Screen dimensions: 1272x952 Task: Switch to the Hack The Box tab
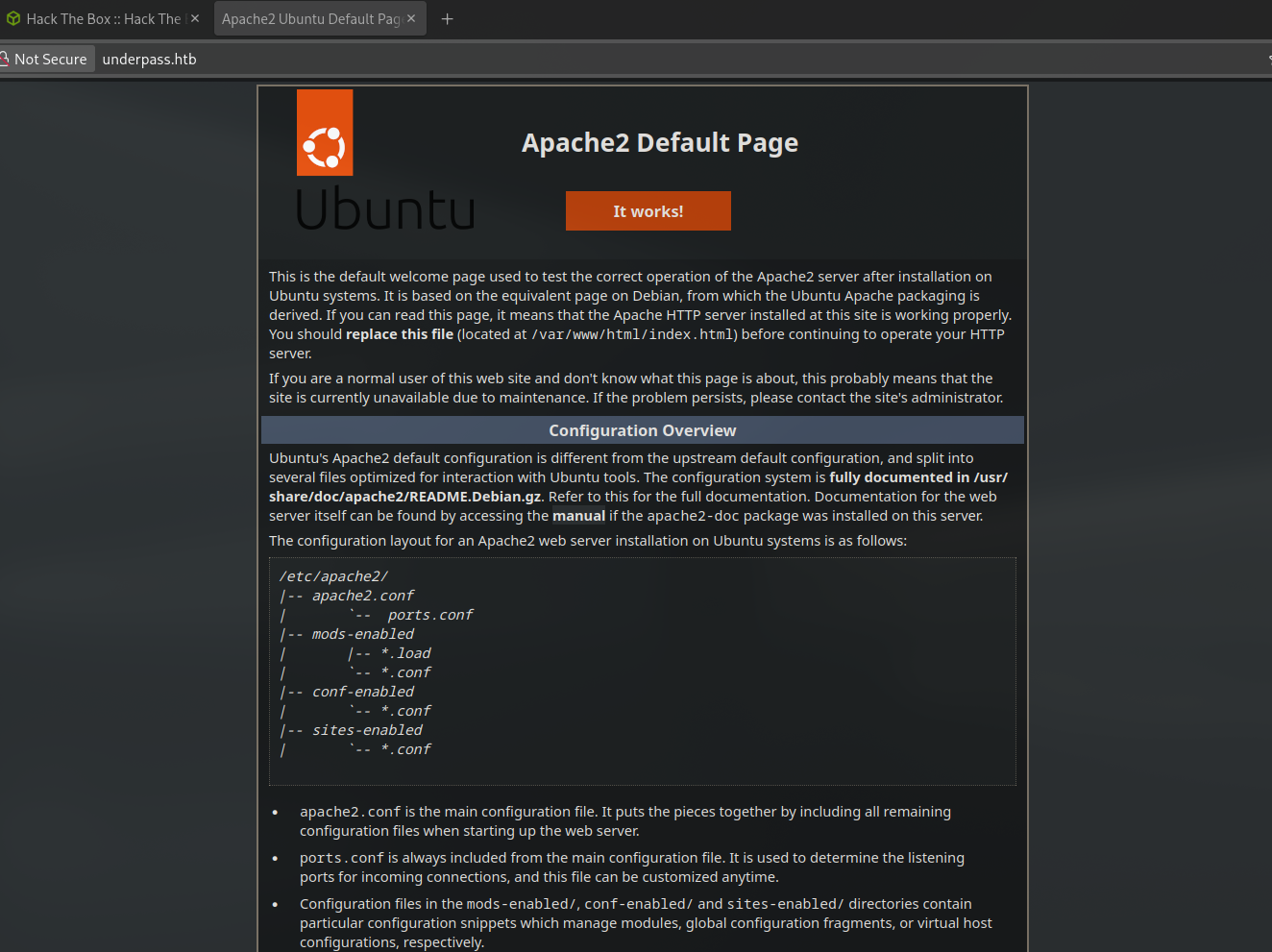pos(103,19)
